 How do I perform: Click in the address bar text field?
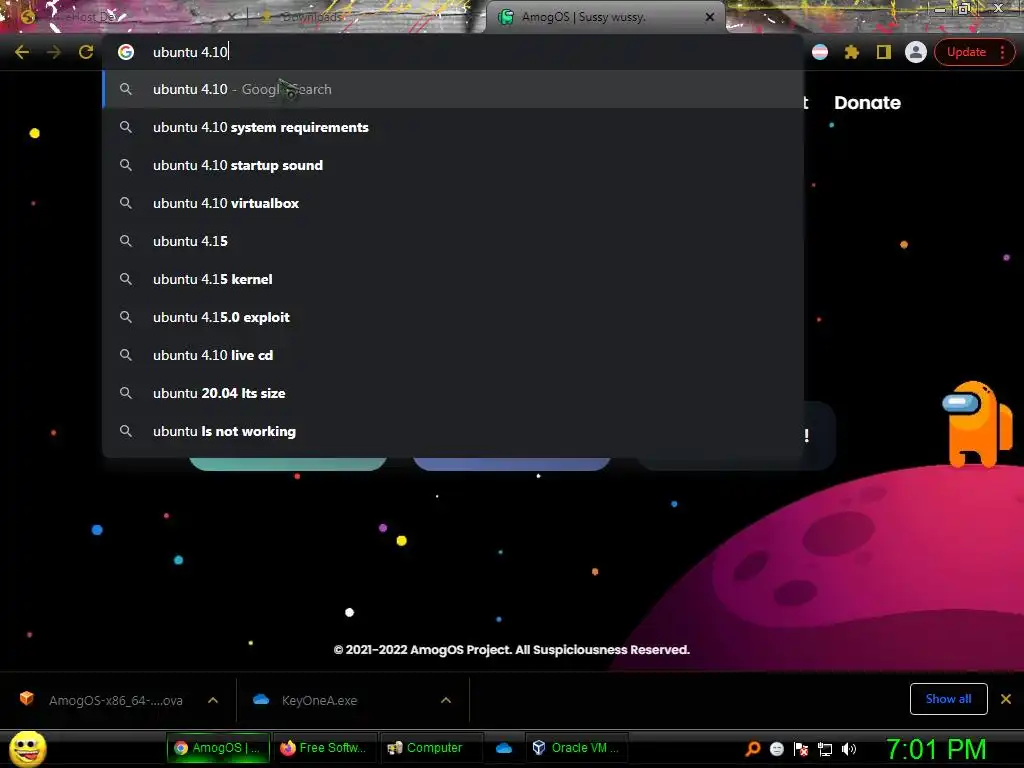click(x=457, y=52)
